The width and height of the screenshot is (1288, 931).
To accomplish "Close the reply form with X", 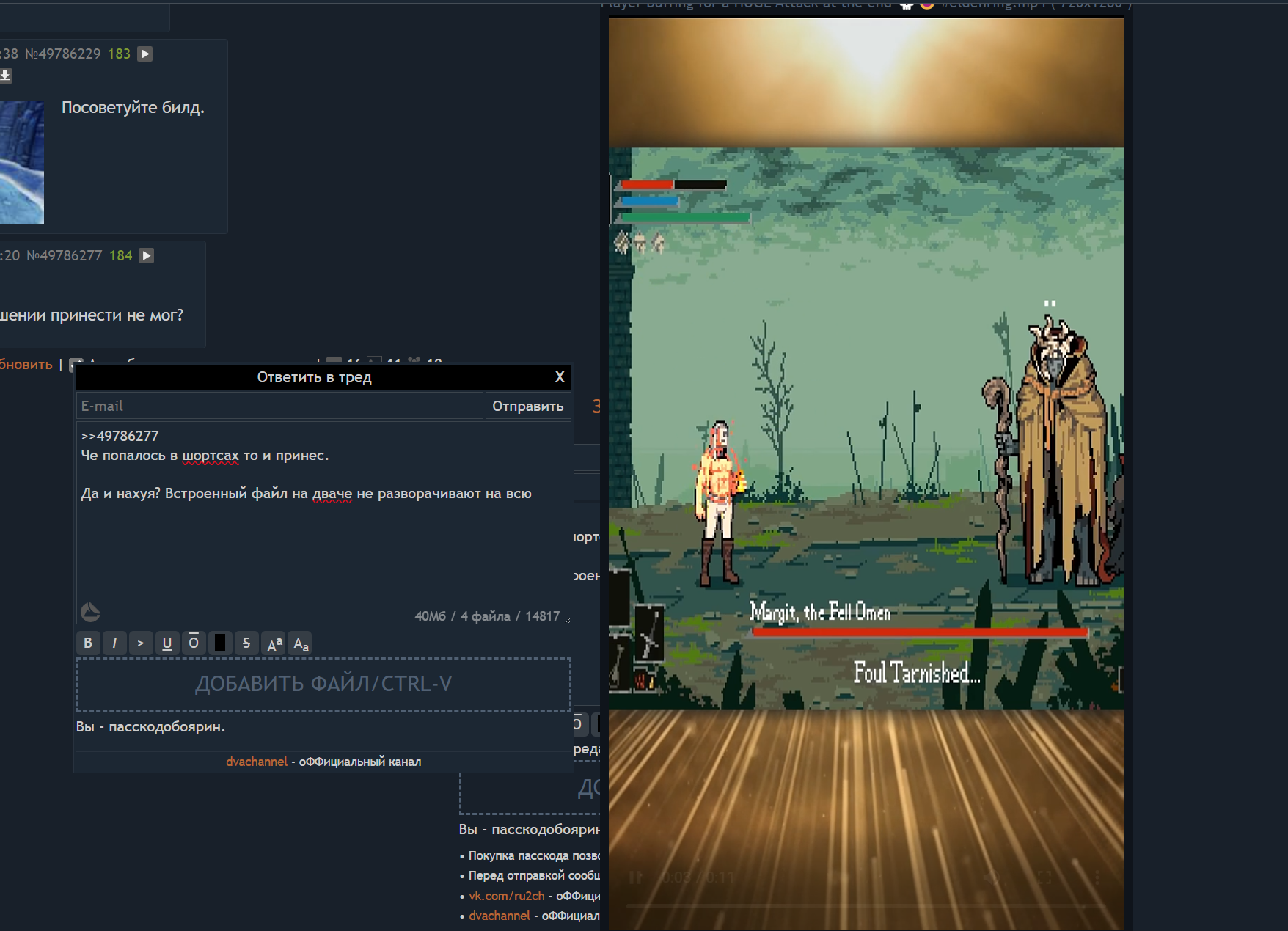I will (560, 377).
